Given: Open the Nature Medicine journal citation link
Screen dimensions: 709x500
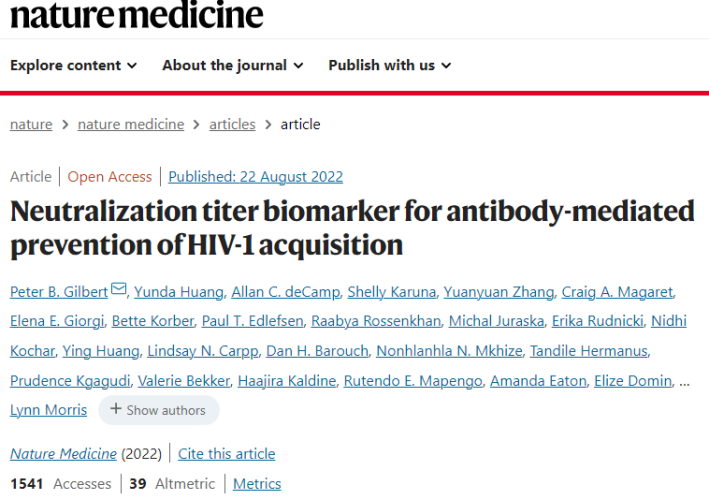Looking at the screenshot, I should [63, 453].
